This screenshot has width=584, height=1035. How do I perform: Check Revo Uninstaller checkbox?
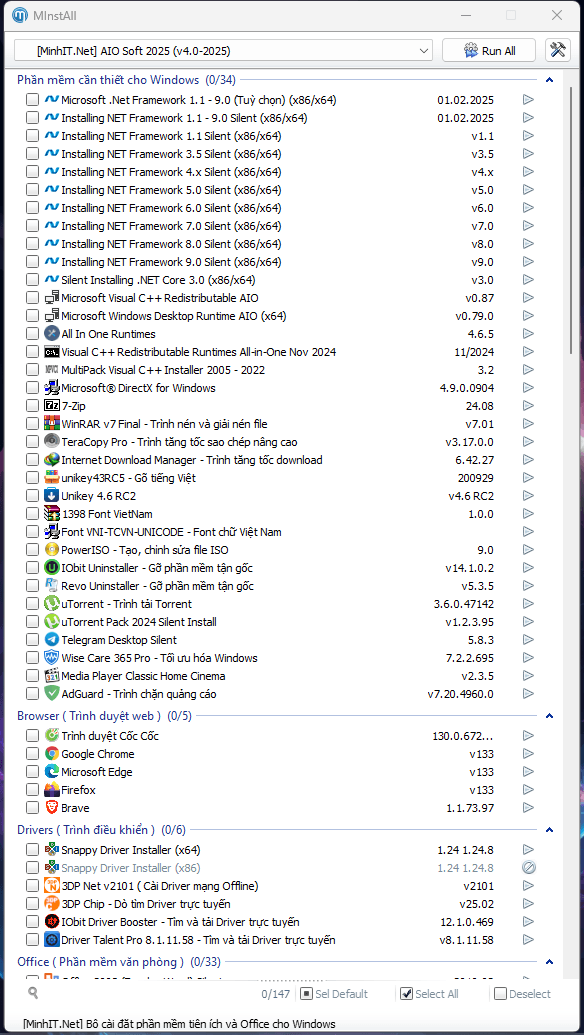click(x=32, y=586)
